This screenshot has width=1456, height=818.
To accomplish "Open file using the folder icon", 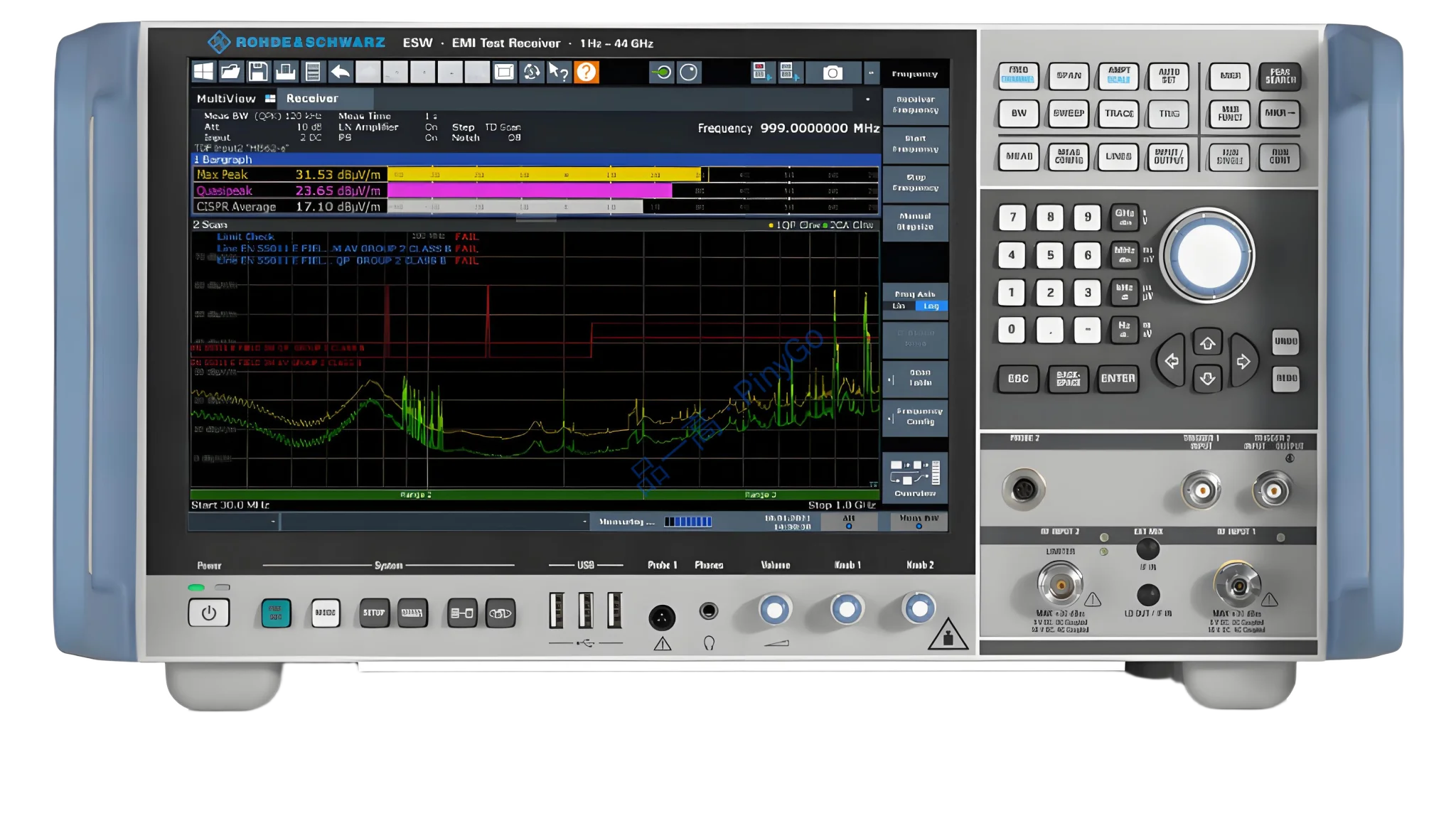I will 230,72.
